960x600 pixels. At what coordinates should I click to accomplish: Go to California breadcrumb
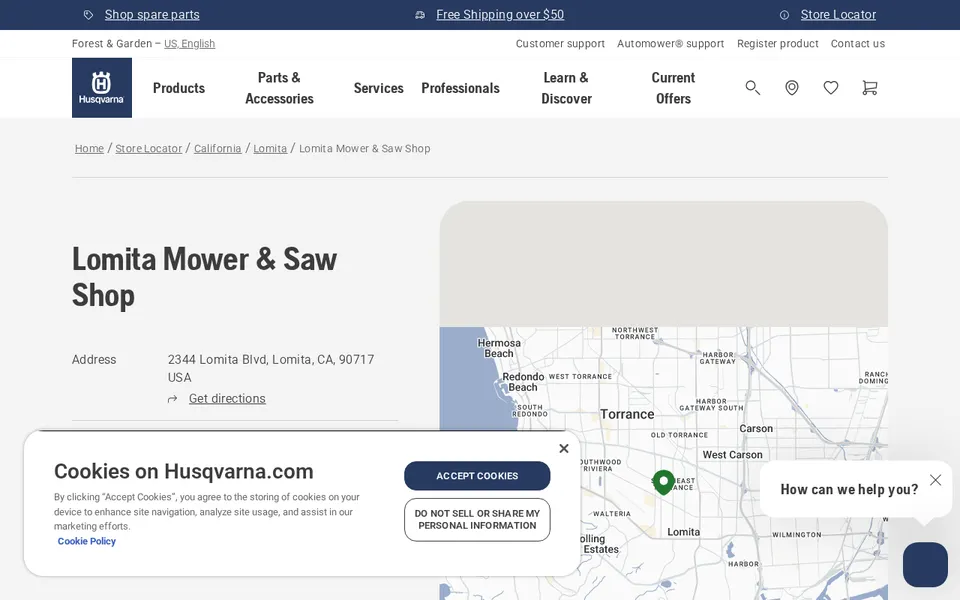217,149
